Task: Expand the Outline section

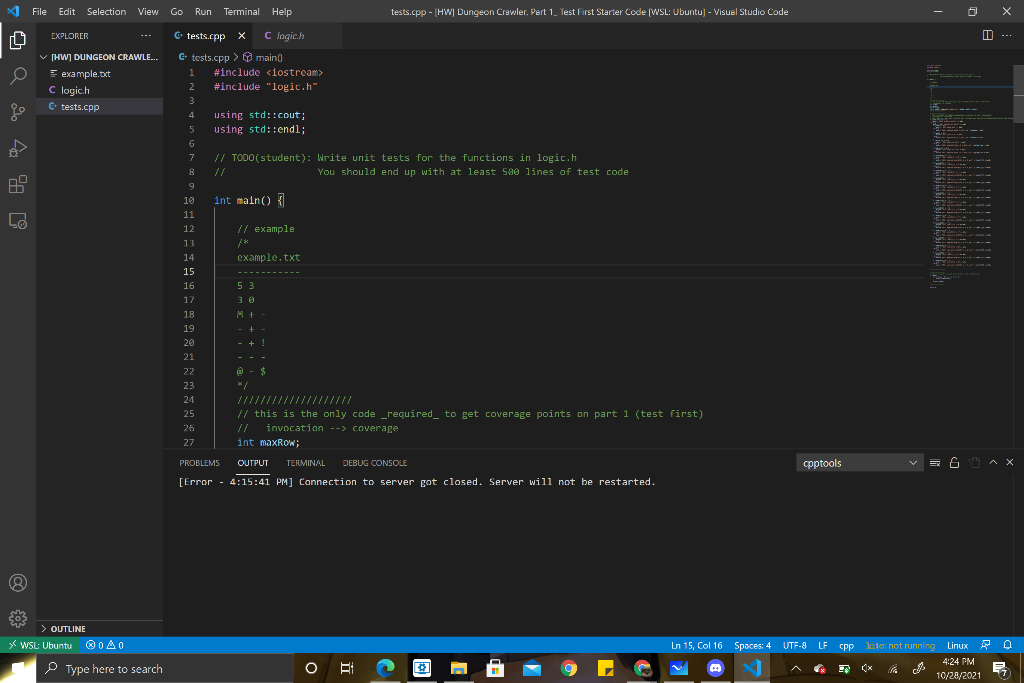Action: pos(67,629)
